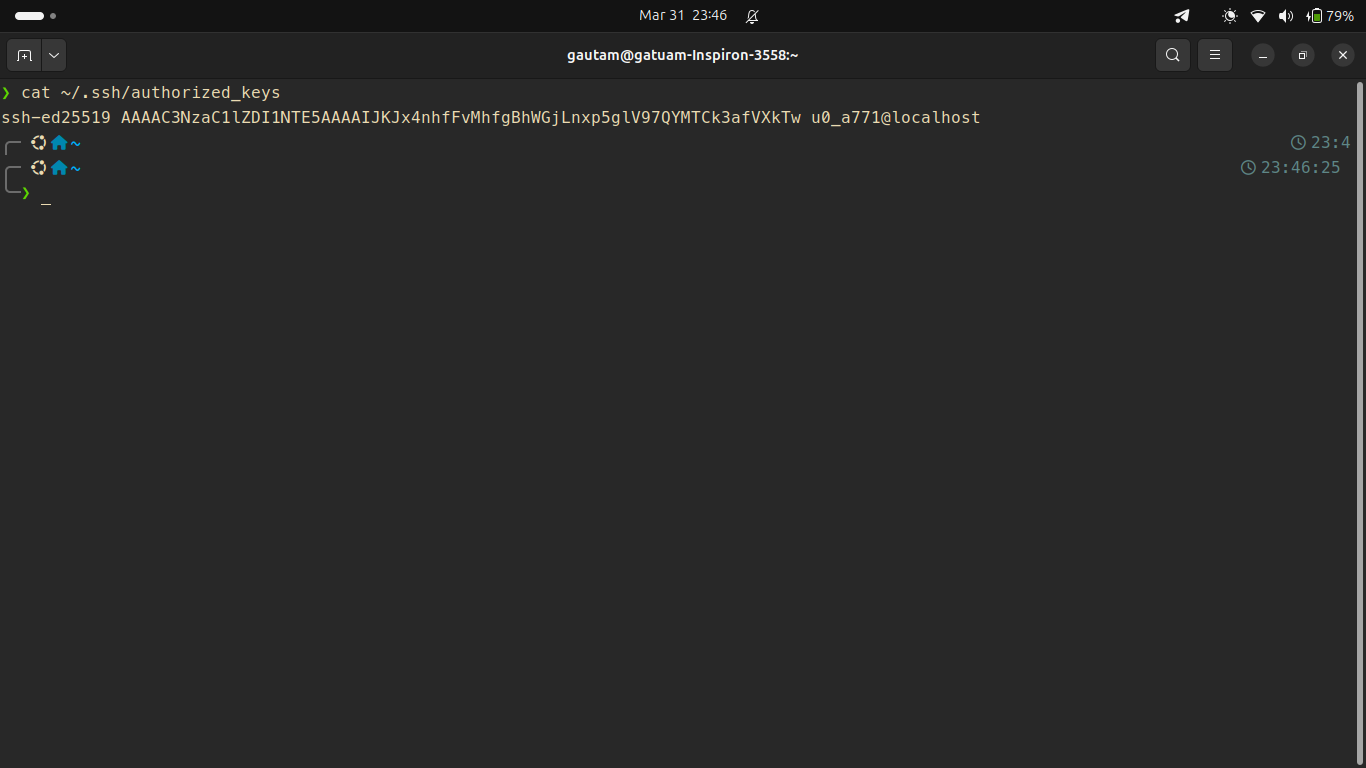Image resolution: width=1366 pixels, height=768 pixels.
Task: Open the Telegram tray icon
Action: point(1182,16)
